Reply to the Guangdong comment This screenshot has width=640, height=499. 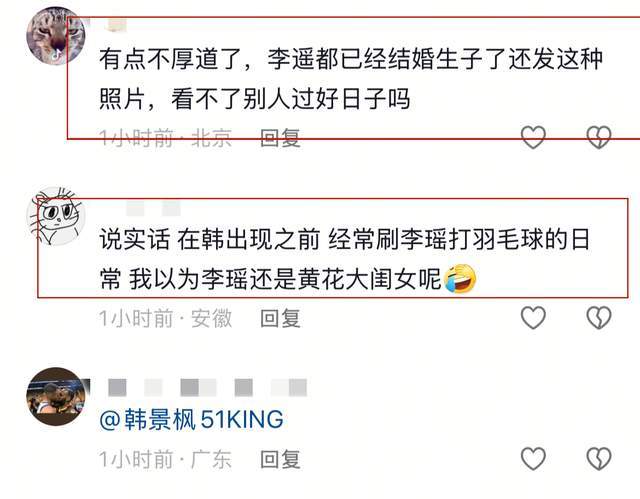pyautogui.click(x=280, y=459)
